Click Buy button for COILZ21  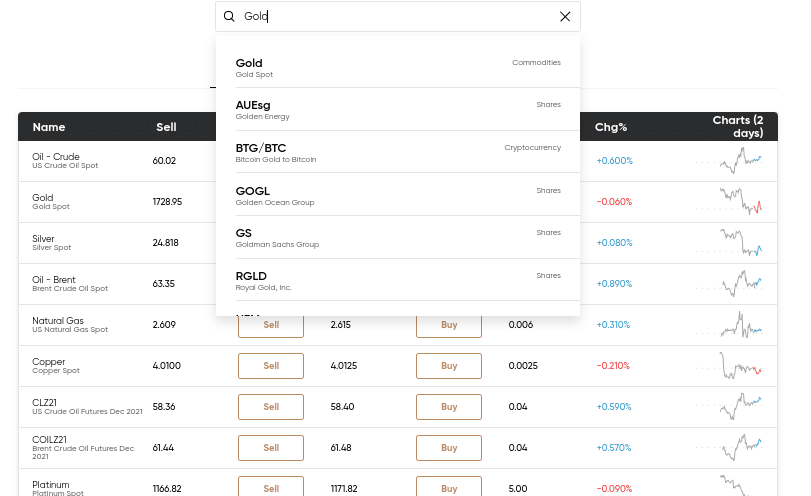(449, 448)
